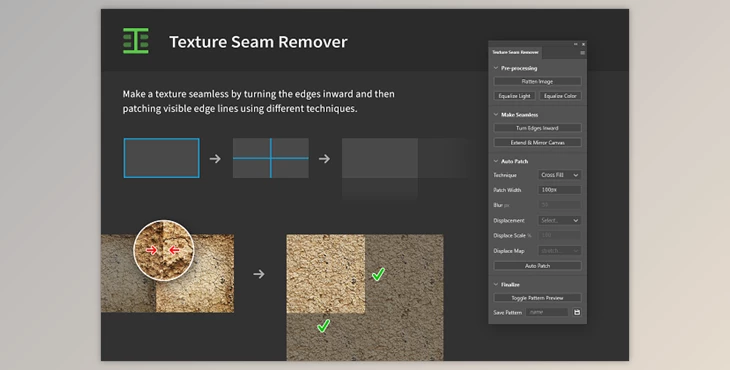This screenshot has height=370, width=730.
Task: Click the Flatten Image button
Action: (x=537, y=81)
